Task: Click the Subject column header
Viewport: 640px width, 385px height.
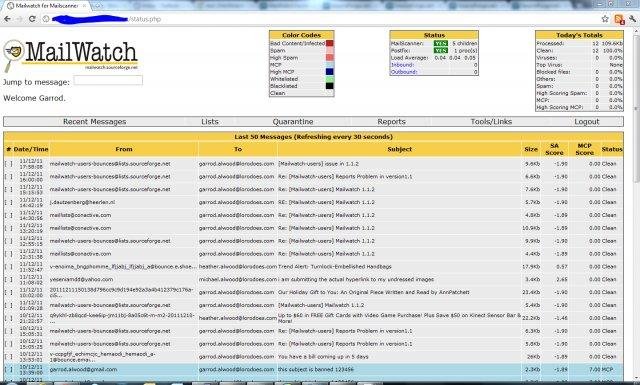Action: [x=400, y=149]
